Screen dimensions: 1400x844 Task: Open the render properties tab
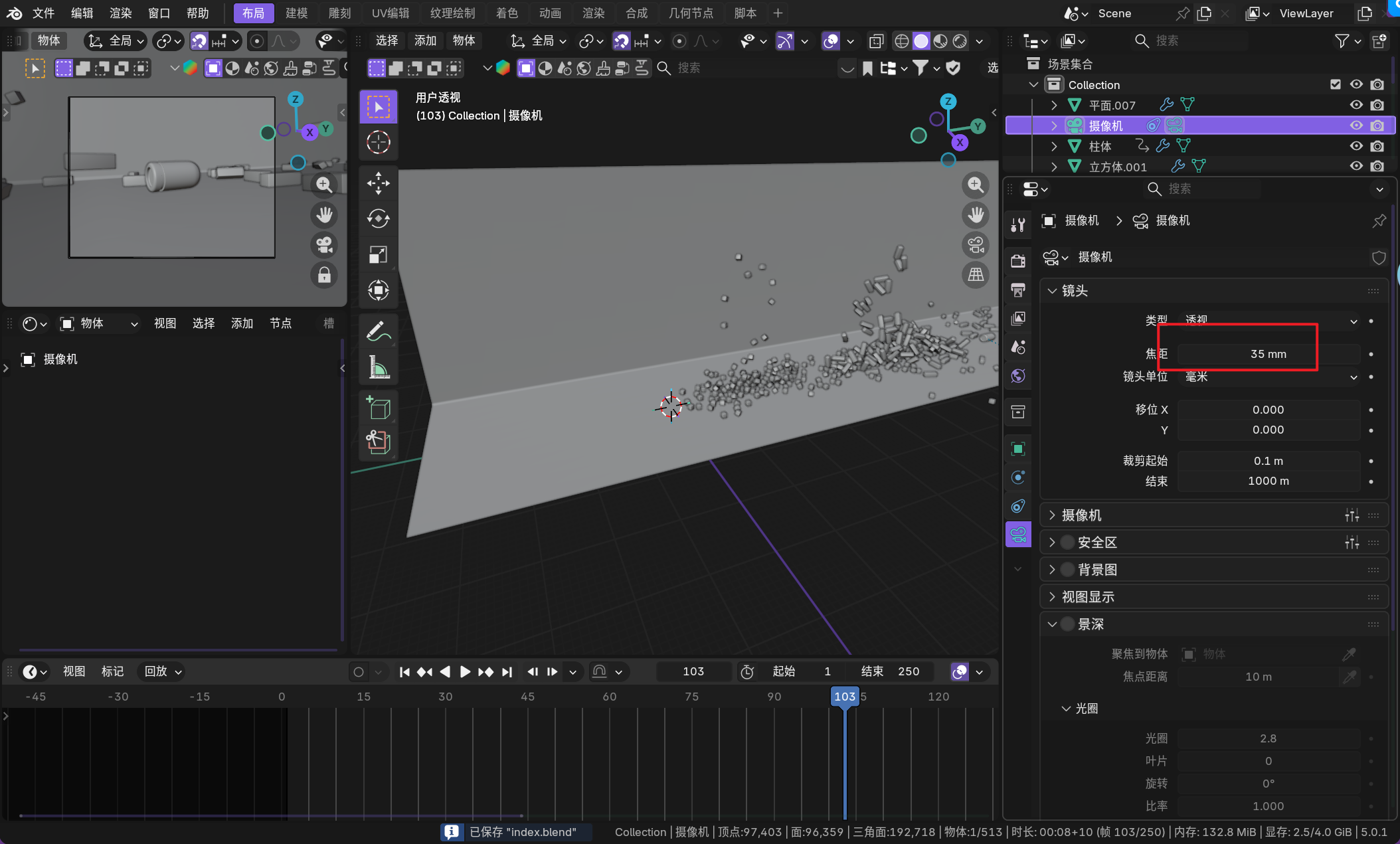coord(1017,261)
